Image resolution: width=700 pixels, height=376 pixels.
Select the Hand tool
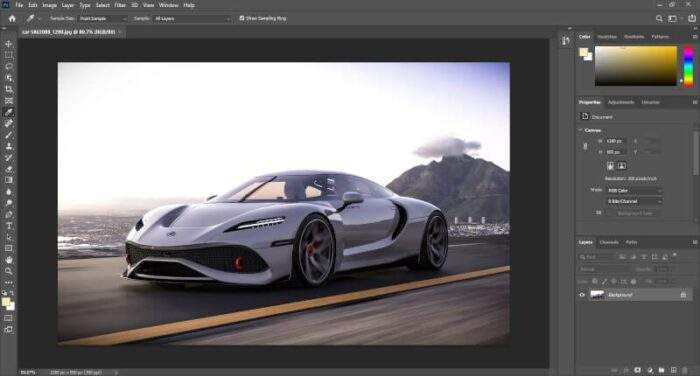(x=8, y=259)
